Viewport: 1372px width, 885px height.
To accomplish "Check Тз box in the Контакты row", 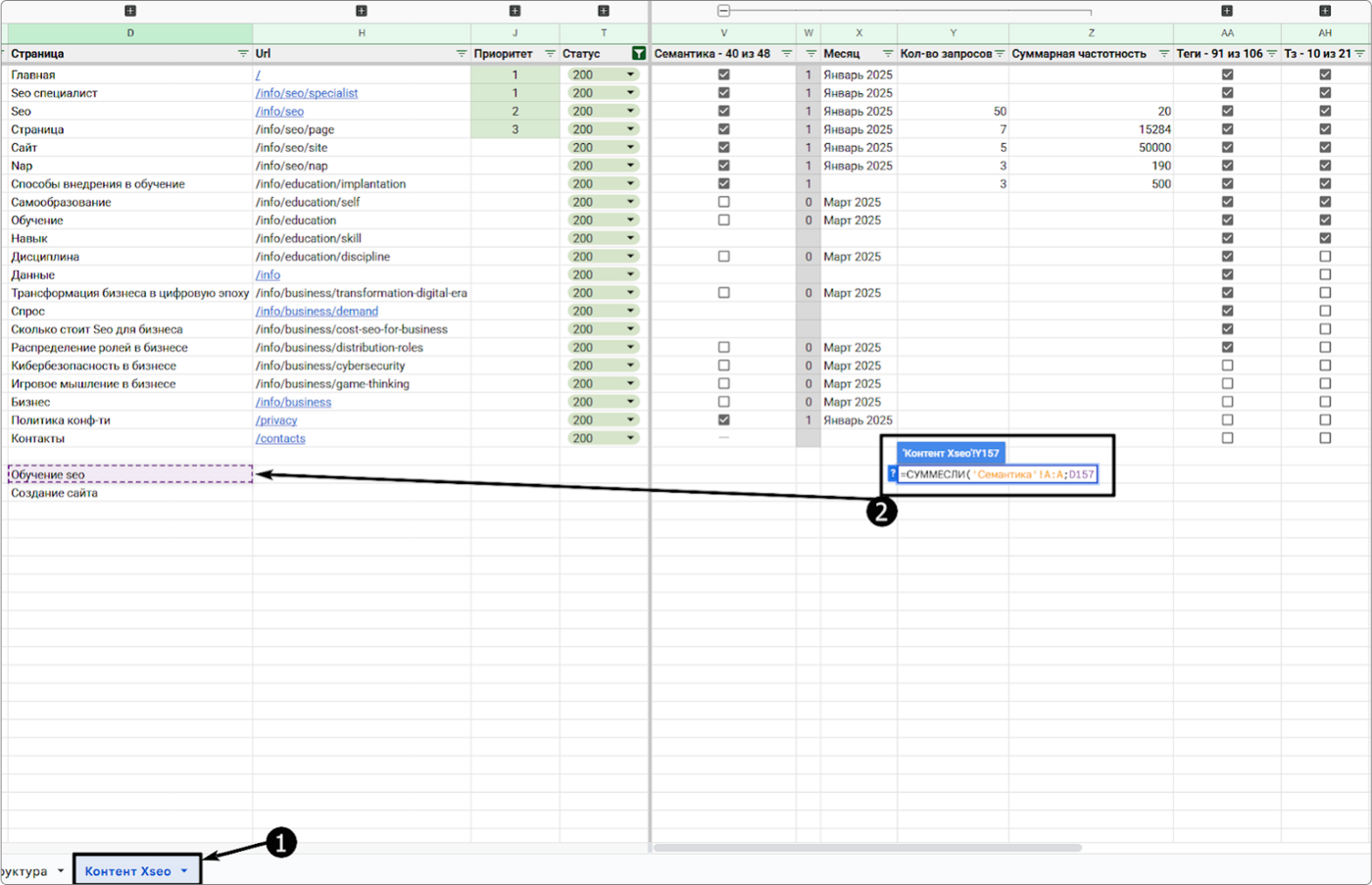I will 1325,438.
